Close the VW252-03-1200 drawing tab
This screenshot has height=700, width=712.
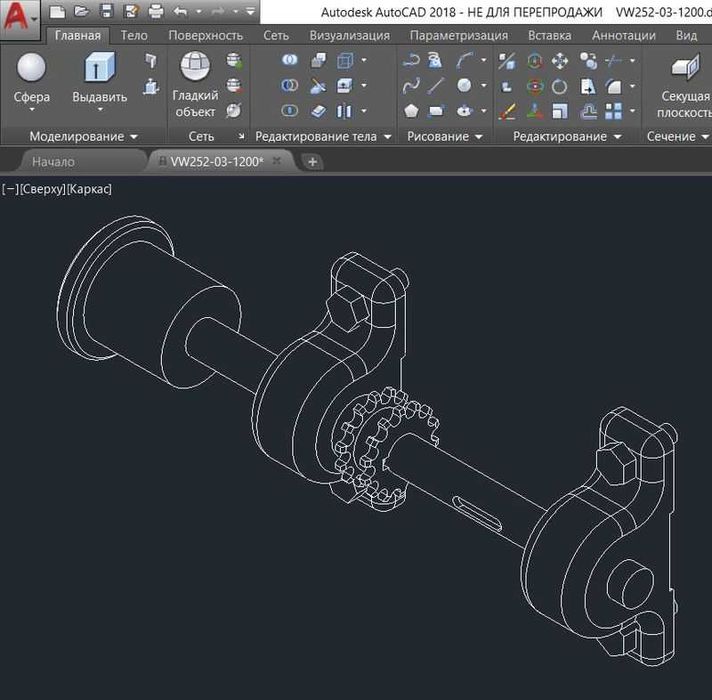(x=277, y=160)
